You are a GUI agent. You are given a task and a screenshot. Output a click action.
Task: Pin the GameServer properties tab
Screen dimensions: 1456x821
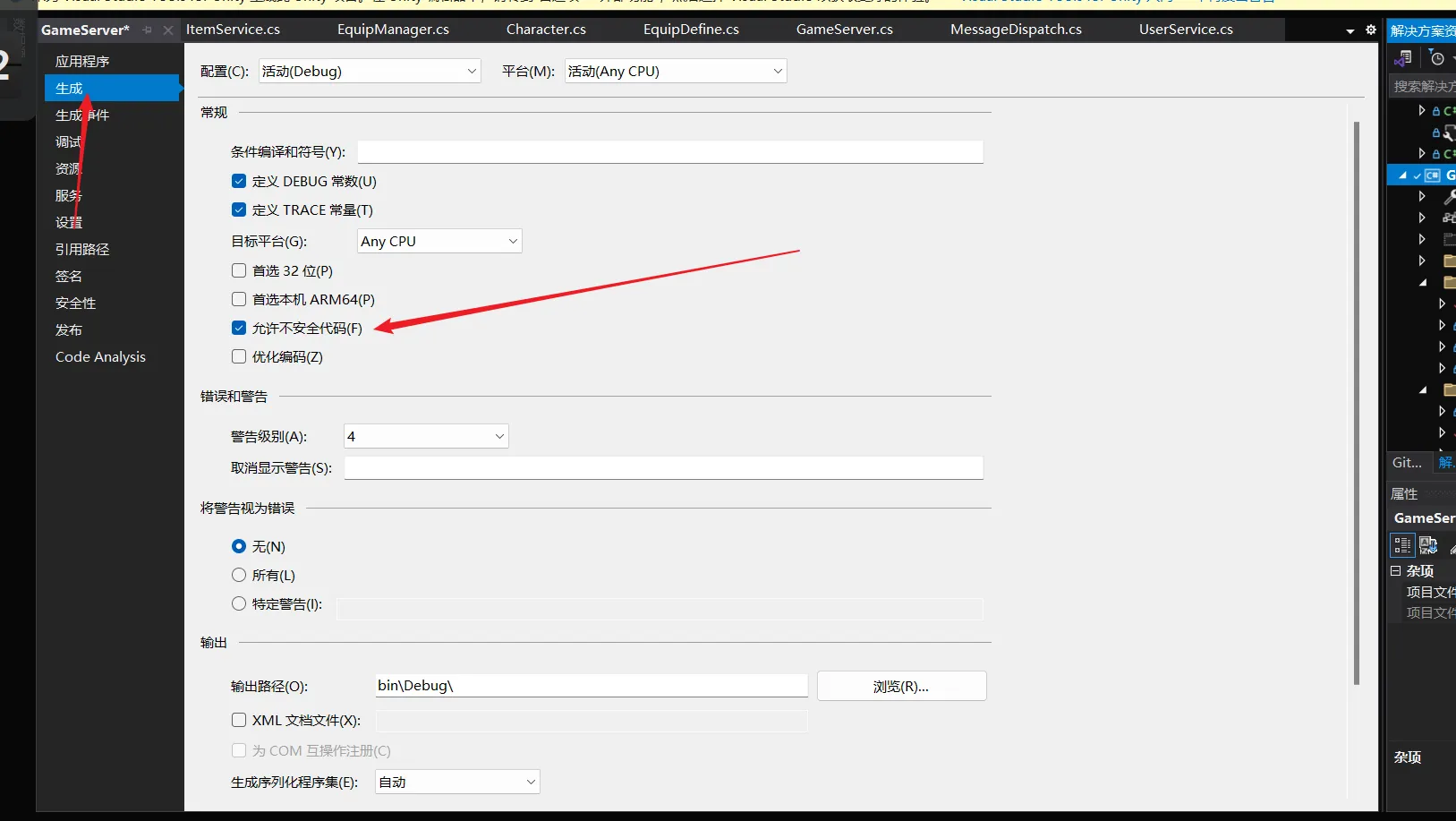click(148, 30)
